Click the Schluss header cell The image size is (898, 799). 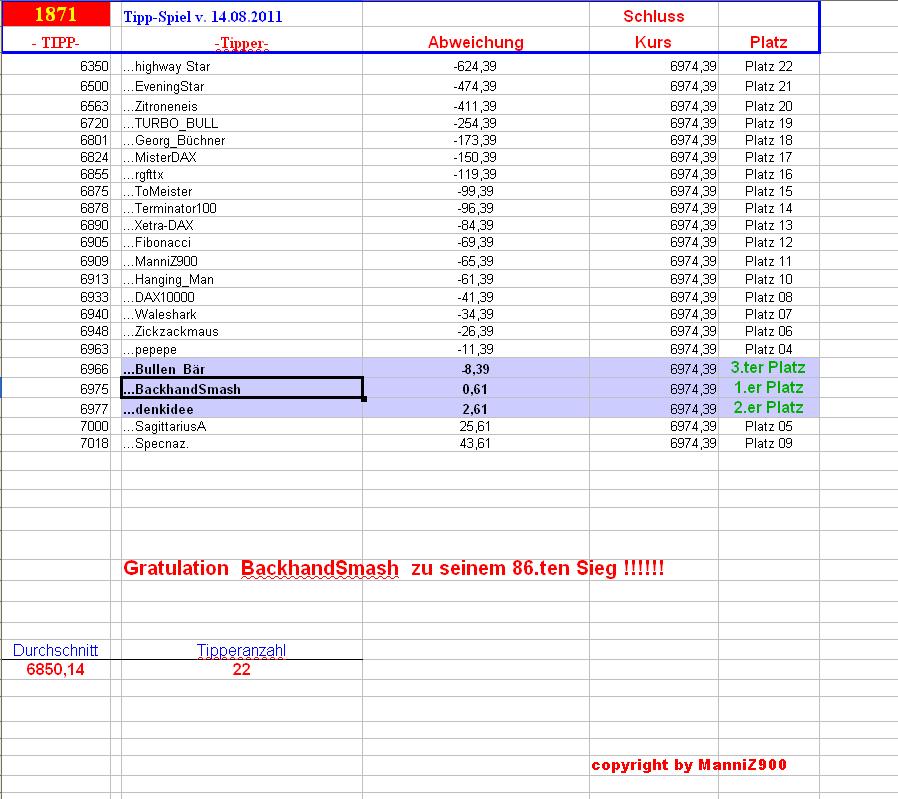pos(653,16)
